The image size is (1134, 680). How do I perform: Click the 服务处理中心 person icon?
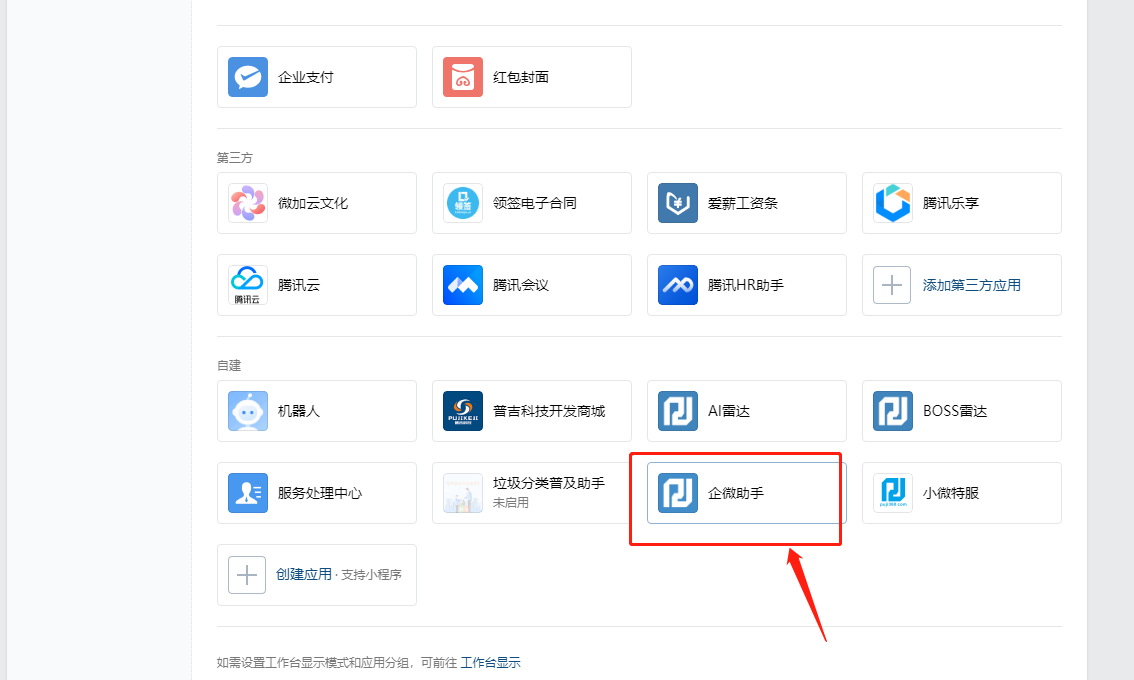[248, 493]
